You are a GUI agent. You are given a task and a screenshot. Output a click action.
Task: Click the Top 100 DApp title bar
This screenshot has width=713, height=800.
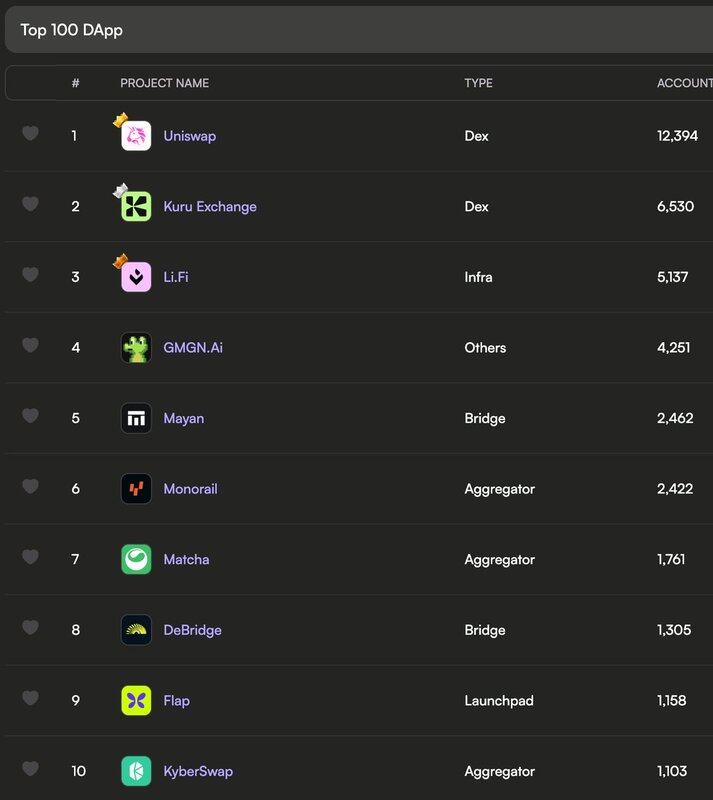tap(356, 30)
